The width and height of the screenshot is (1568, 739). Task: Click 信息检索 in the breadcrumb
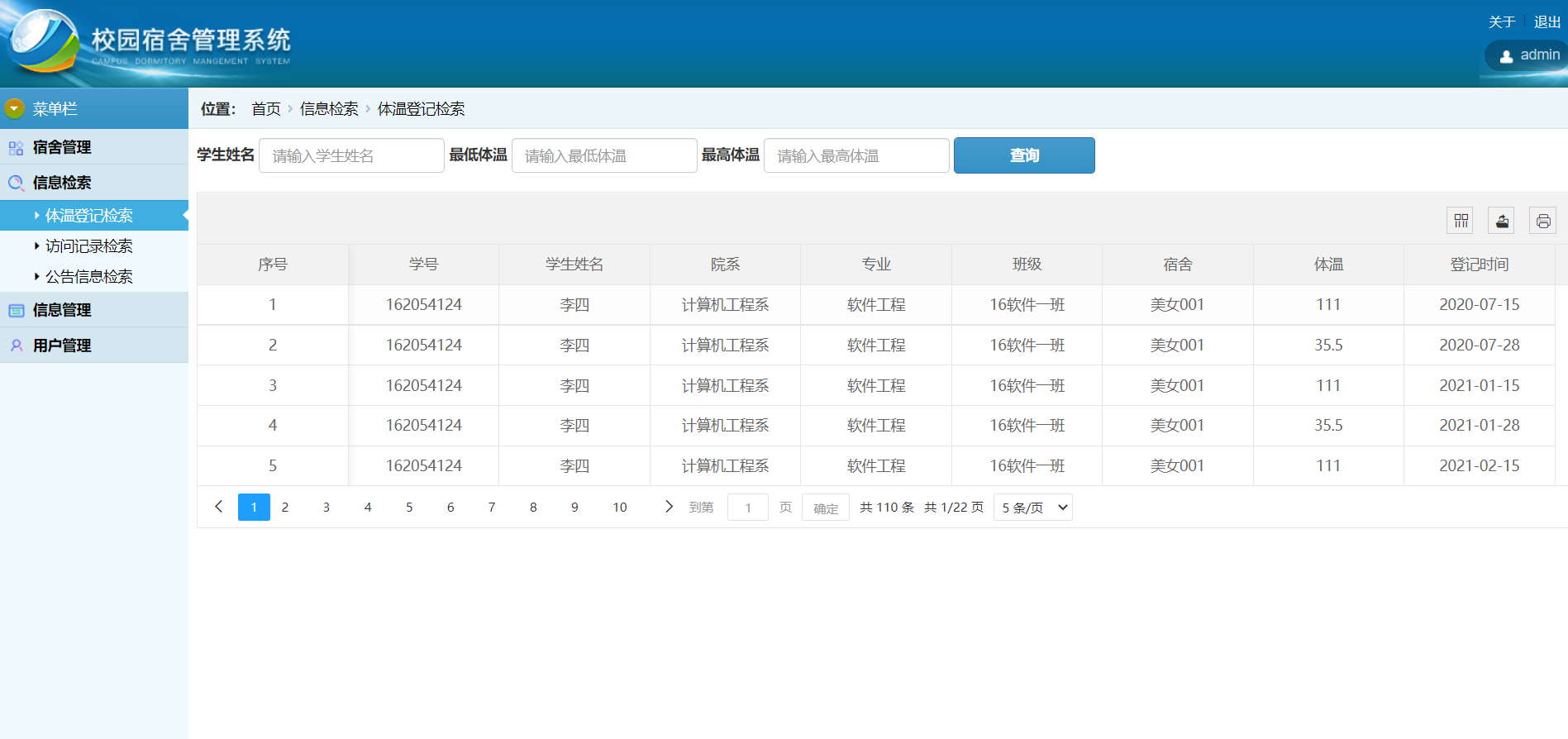(x=329, y=109)
